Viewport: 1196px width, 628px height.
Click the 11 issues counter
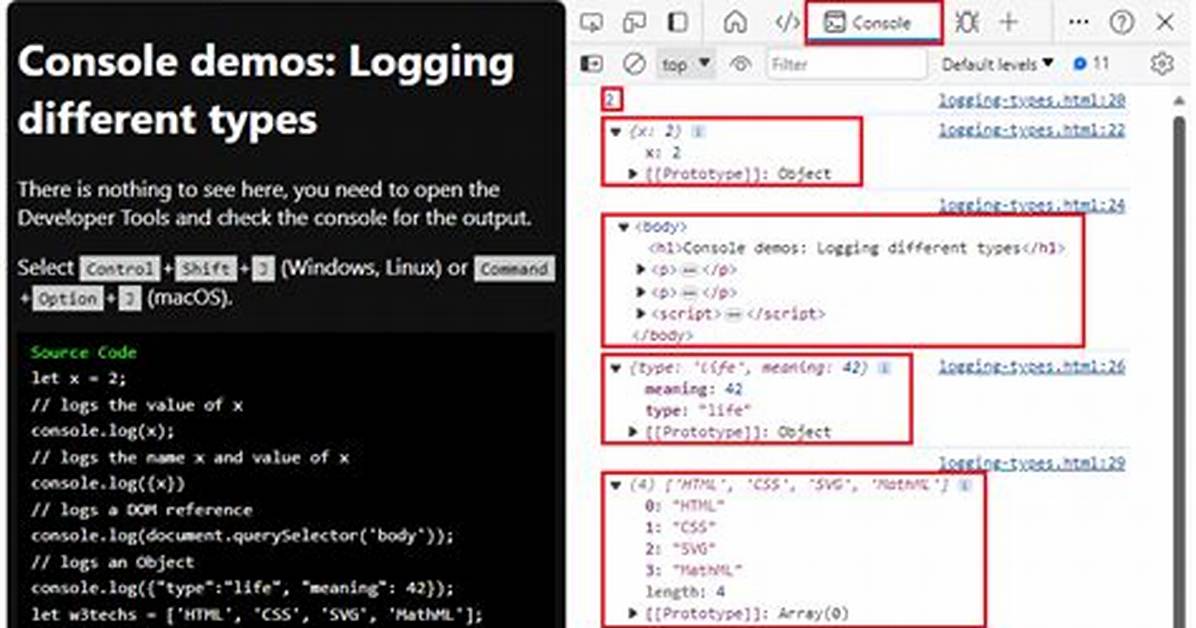tap(1091, 64)
